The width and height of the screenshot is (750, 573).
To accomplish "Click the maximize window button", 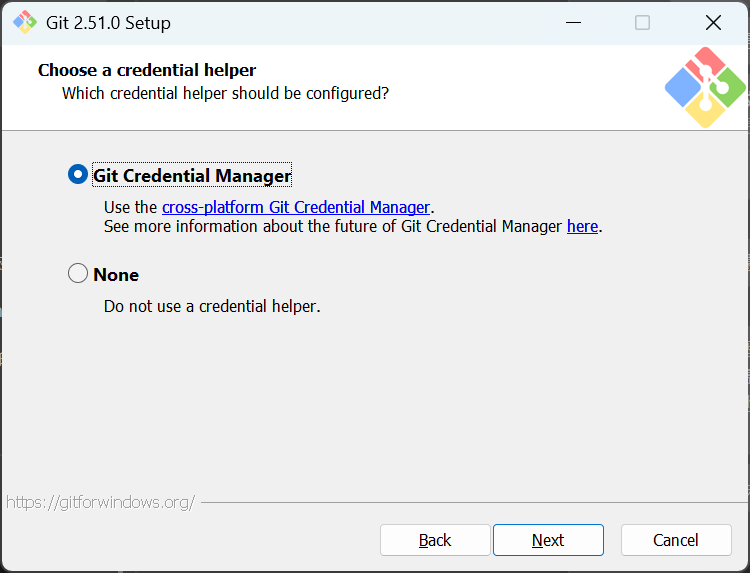I will click(x=643, y=22).
